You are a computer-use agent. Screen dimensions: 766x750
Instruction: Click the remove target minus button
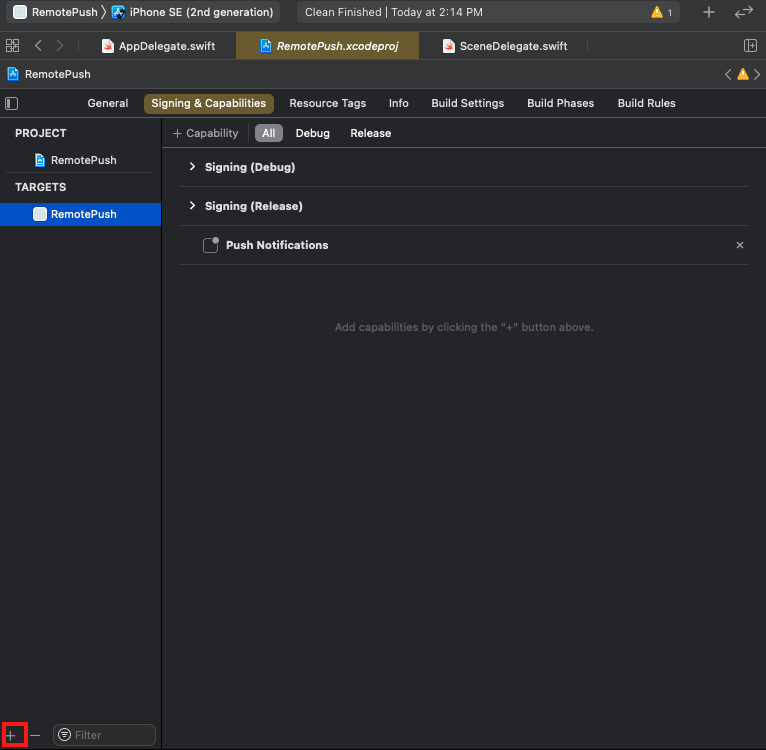[35, 735]
